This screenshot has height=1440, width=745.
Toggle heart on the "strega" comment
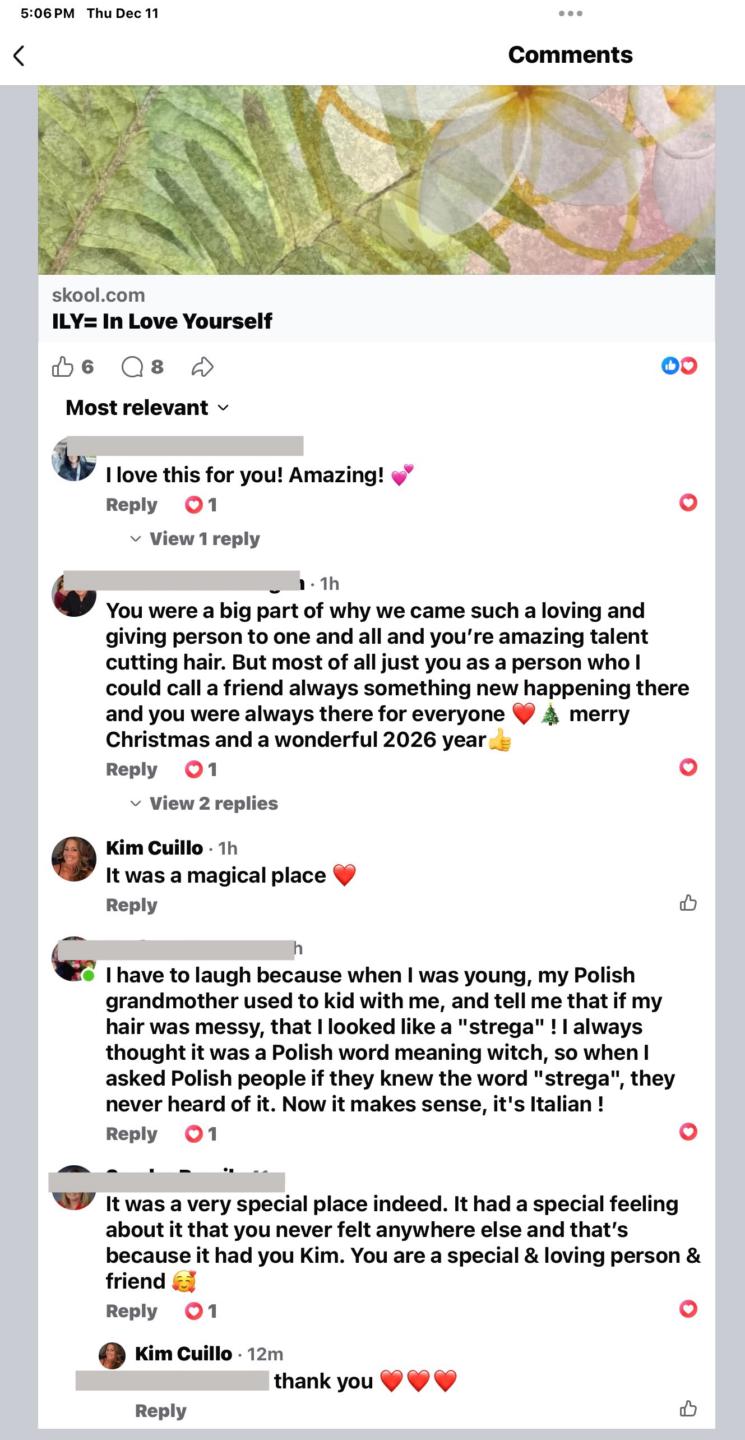pos(688,1131)
